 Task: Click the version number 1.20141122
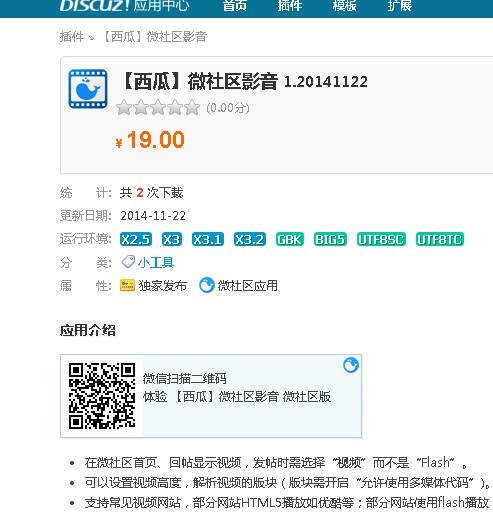[x=326, y=82]
